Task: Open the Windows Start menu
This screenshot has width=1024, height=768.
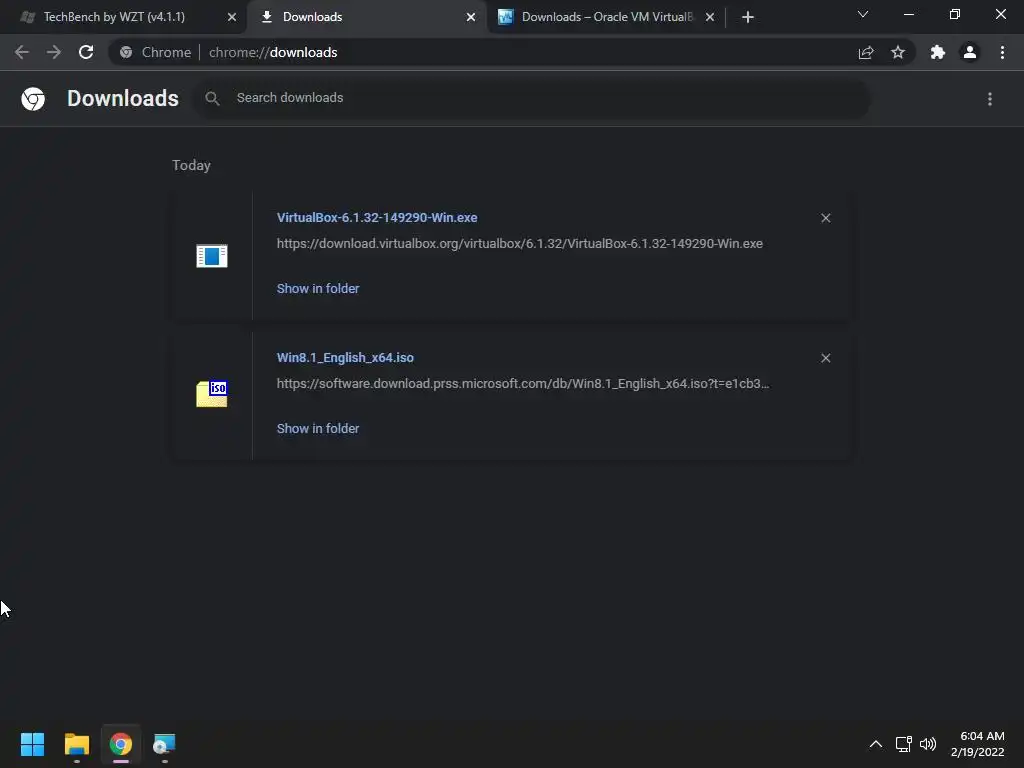Action: [x=32, y=744]
